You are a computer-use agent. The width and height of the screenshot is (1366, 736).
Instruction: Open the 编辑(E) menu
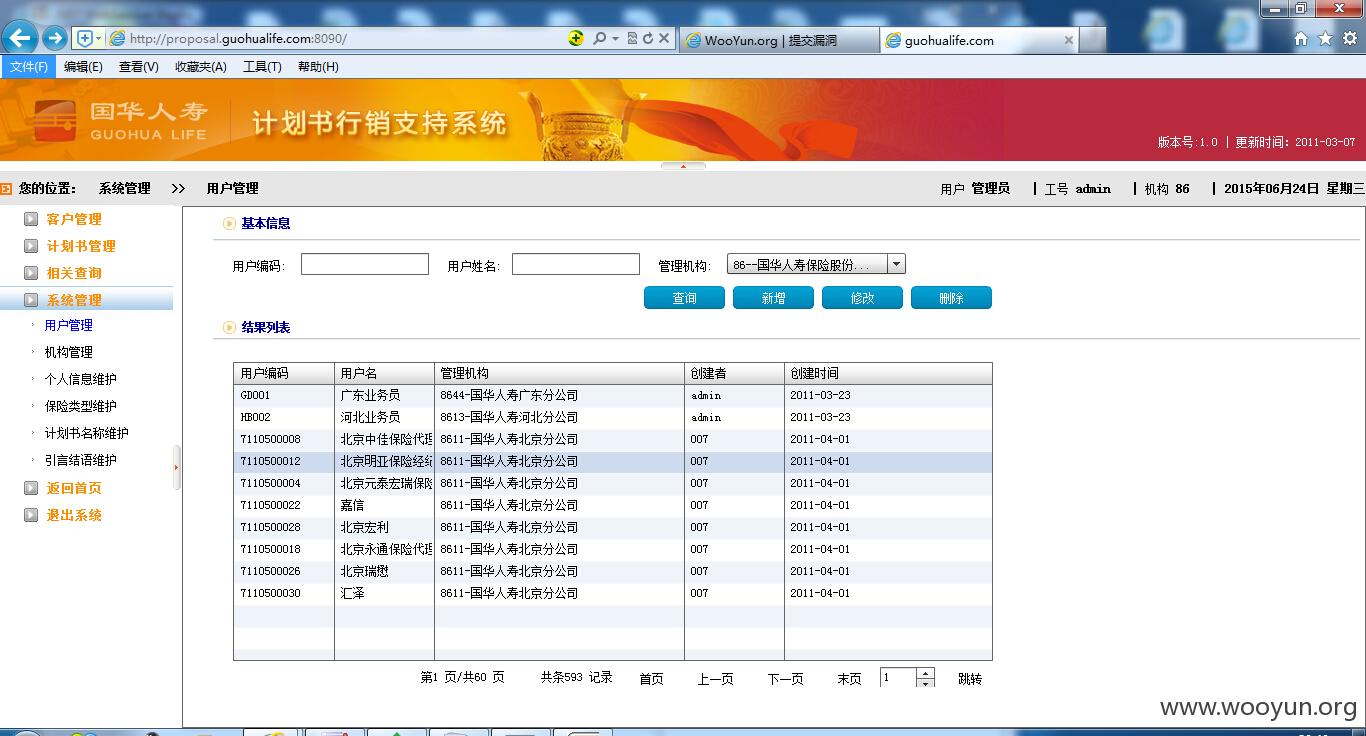[x=83, y=67]
